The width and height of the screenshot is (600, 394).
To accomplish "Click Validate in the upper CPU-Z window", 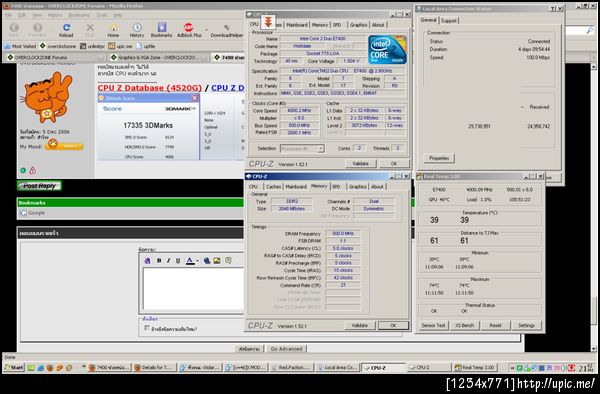I will point(360,163).
